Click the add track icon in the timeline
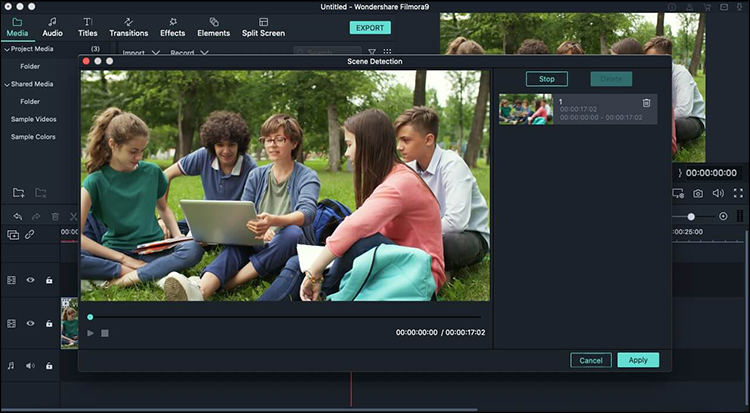Screen dimensions: 750x413 click(13, 234)
